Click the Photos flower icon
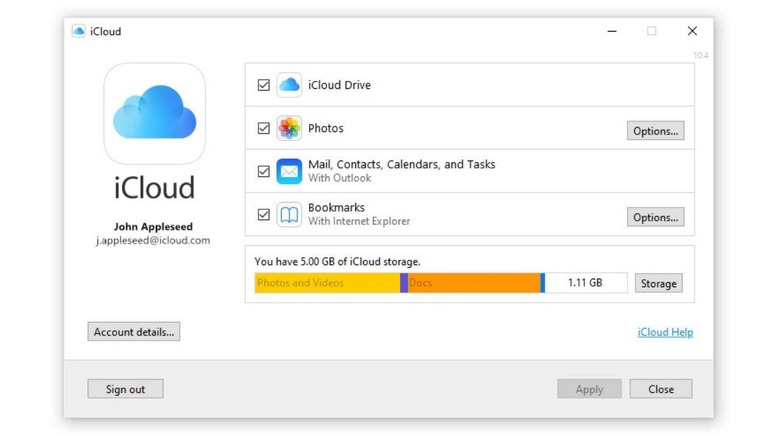780x438 pixels. (x=289, y=129)
